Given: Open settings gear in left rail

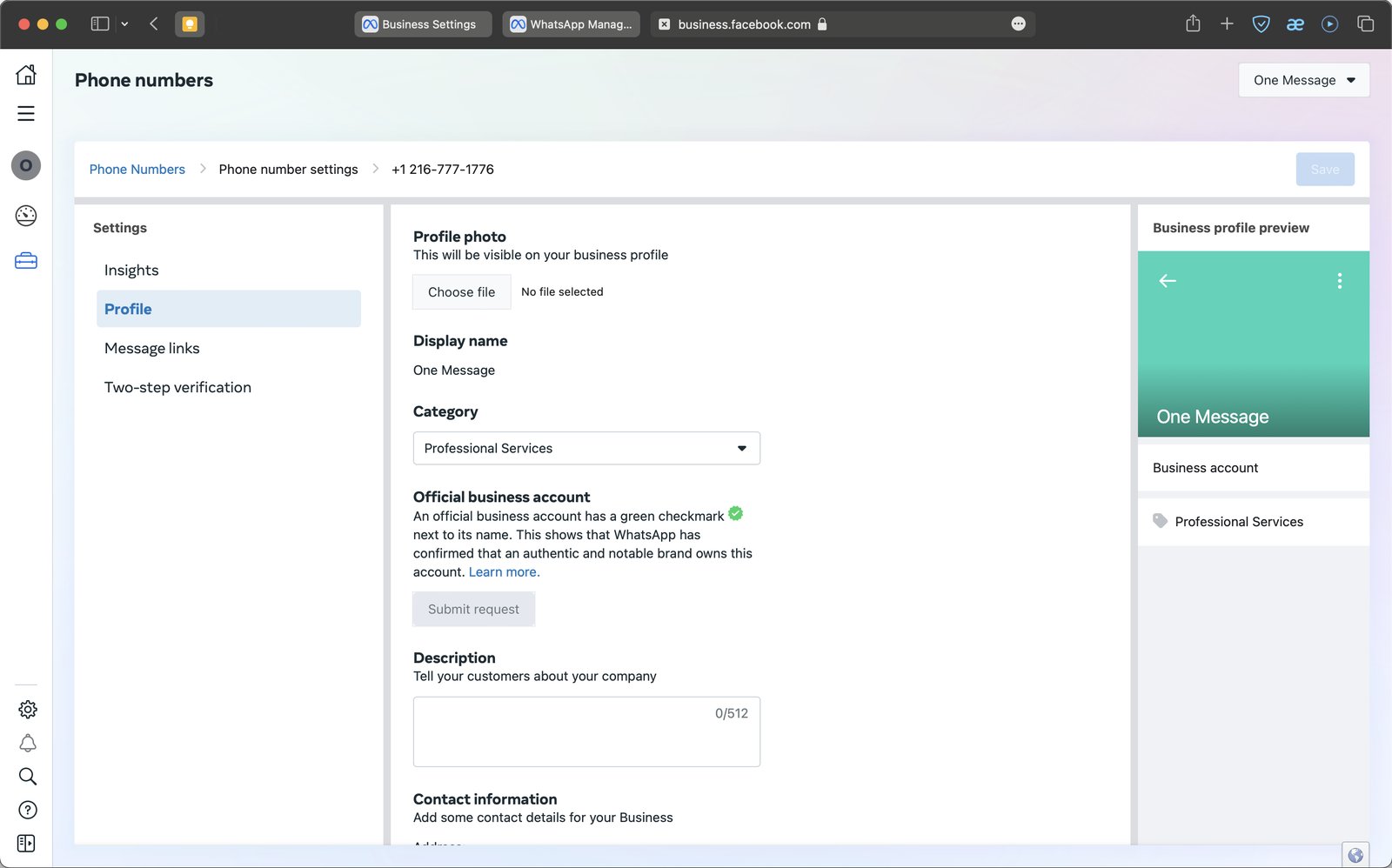Looking at the screenshot, I should click(x=28, y=710).
